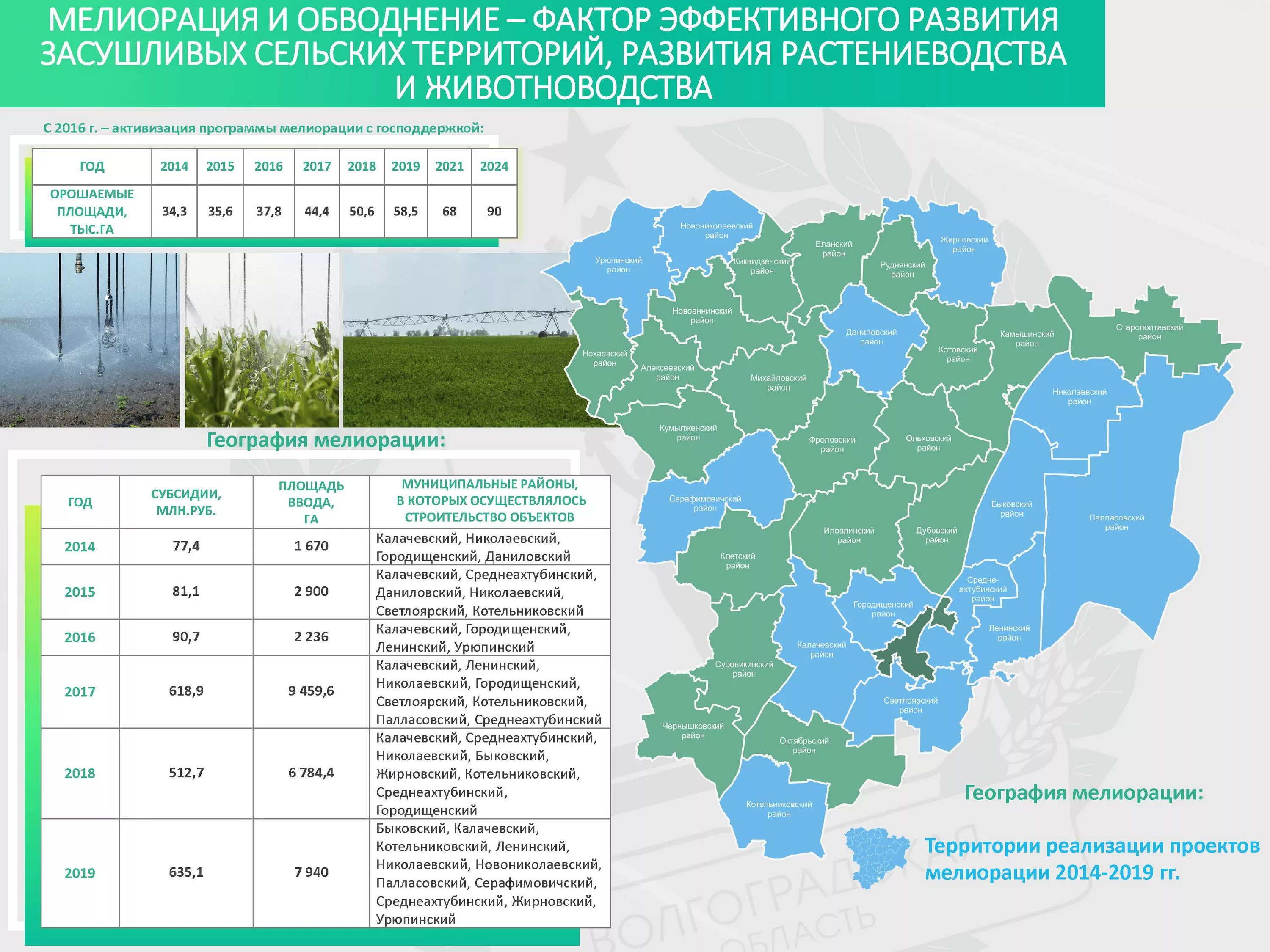The image size is (1270, 952).
Task: Click area value 1 670
Action: [x=311, y=546]
